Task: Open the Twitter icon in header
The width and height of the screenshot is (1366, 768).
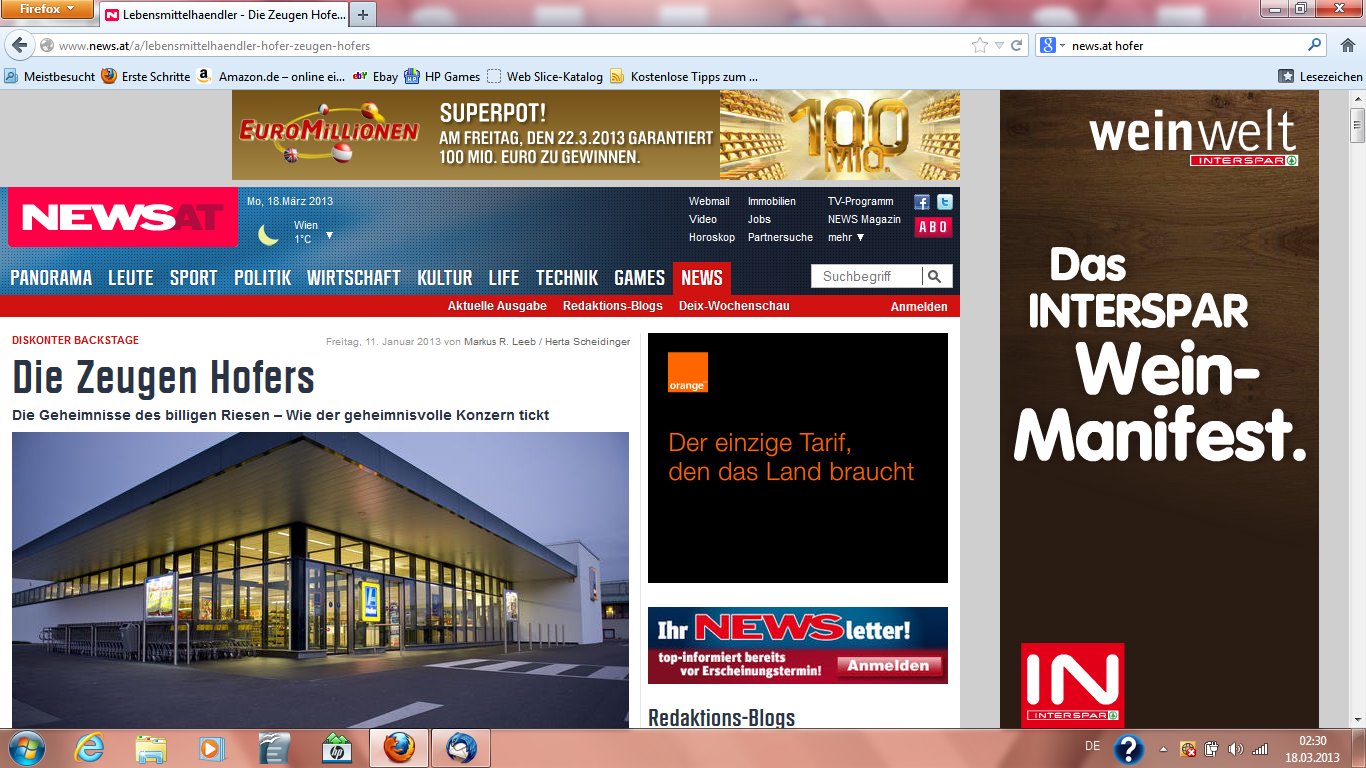Action: (x=944, y=202)
